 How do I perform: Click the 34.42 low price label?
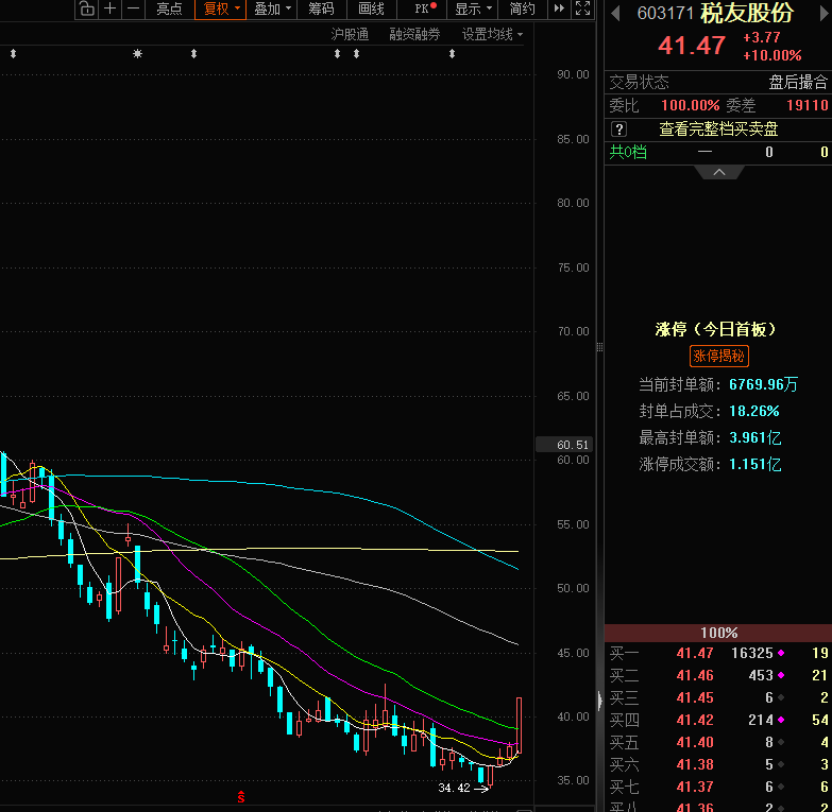pos(454,788)
